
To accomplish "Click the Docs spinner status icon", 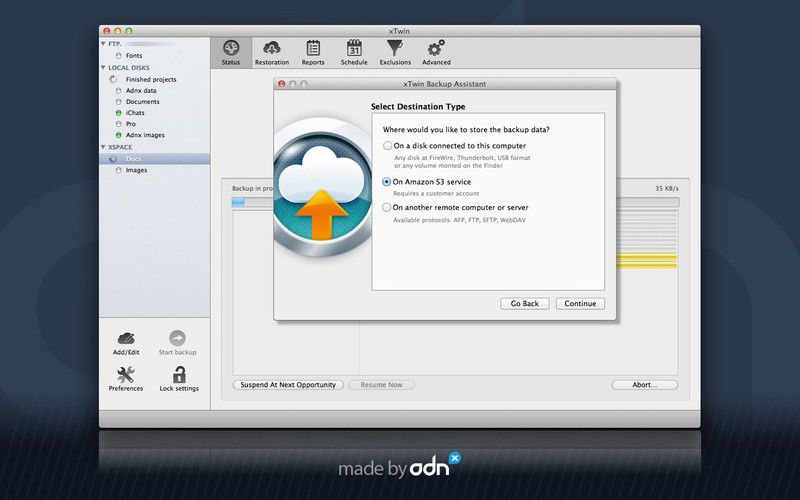I will point(113,160).
